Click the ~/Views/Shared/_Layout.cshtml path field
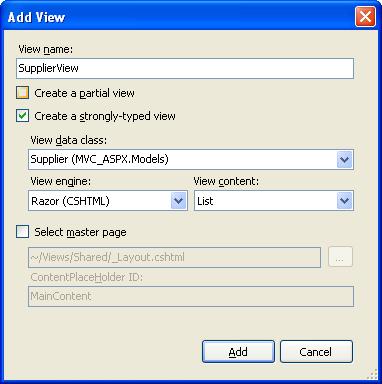The width and height of the screenshot is (382, 384). (x=175, y=257)
